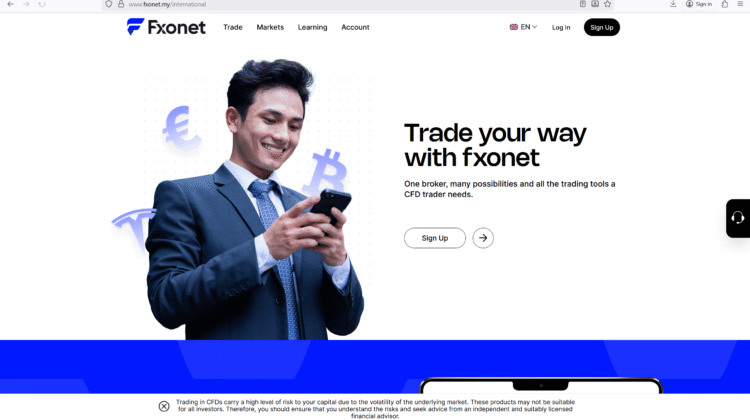Click the browser Sign in account button
The width and height of the screenshot is (750, 420).
699,4
